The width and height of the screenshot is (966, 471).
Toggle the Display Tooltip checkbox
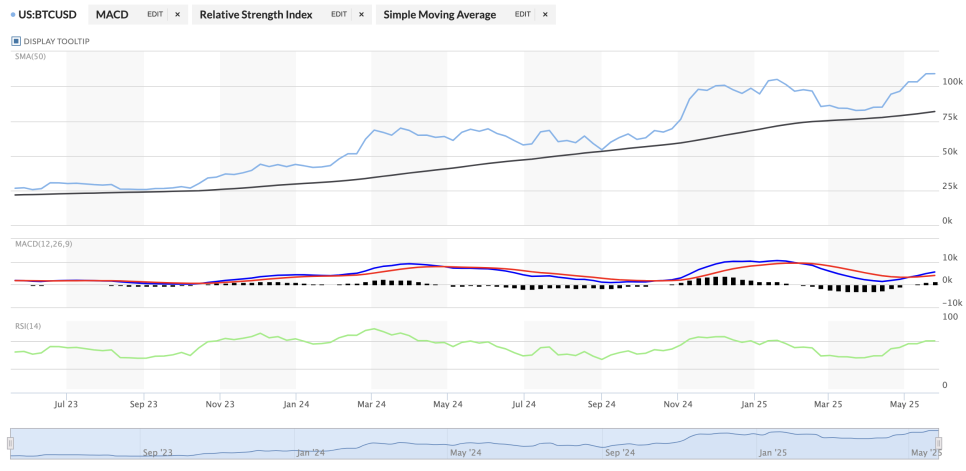(17, 41)
